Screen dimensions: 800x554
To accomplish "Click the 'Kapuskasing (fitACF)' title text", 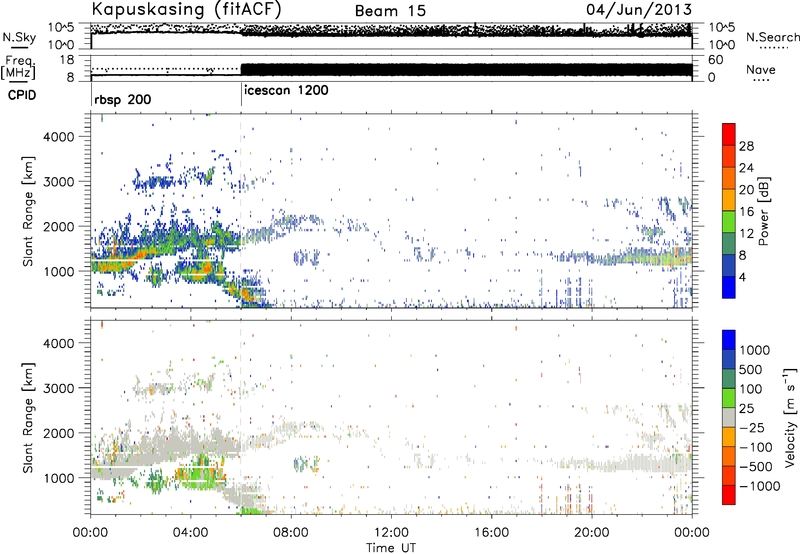I will pyautogui.click(x=186, y=9).
